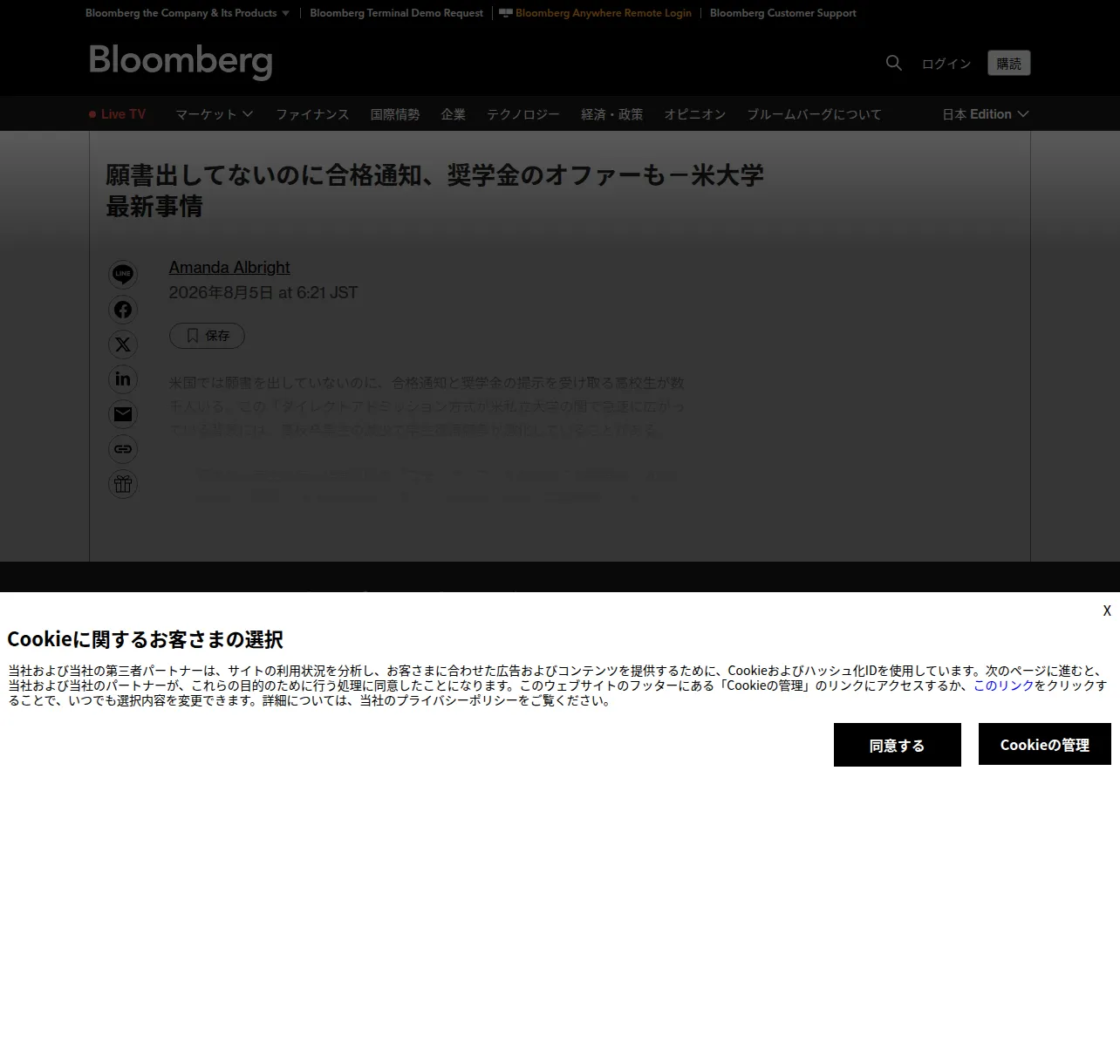Open Bloomberg Customer Support link
Image resolution: width=1120 pixels, height=1064 pixels.
(783, 13)
